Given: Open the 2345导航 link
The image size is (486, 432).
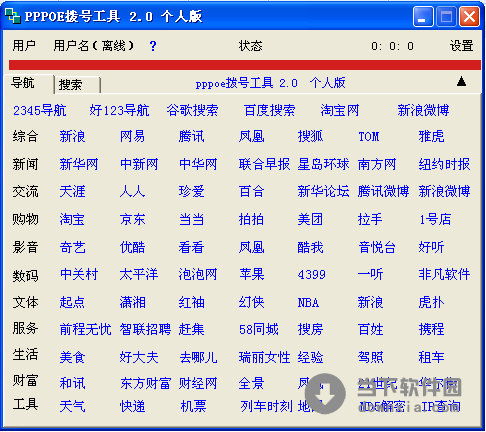Looking at the screenshot, I should point(40,110).
